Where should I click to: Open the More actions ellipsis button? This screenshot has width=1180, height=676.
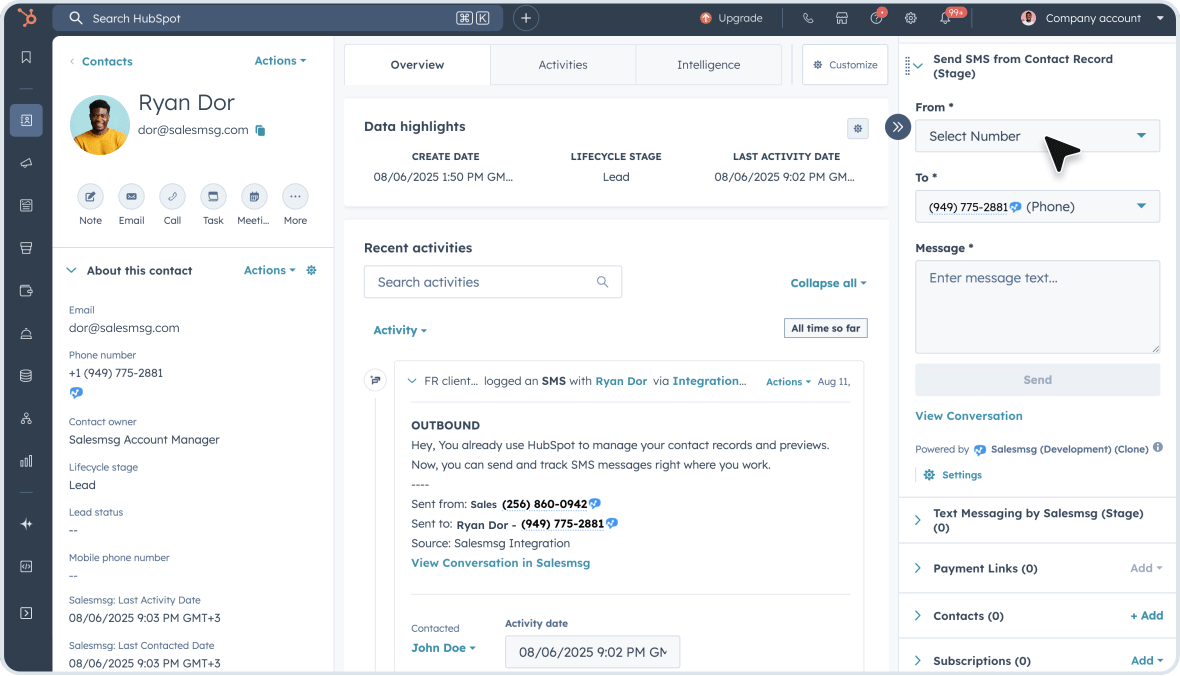[295, 196]
